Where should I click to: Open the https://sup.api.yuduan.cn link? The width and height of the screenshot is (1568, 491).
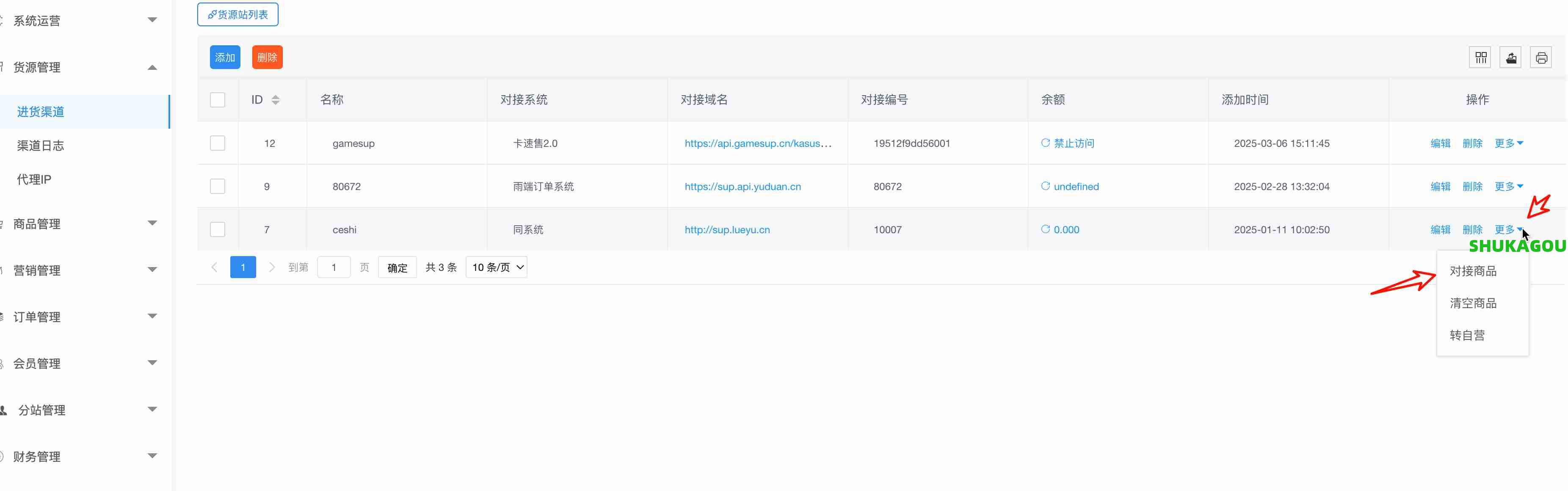pyautogui.click(x=743, y=186)
